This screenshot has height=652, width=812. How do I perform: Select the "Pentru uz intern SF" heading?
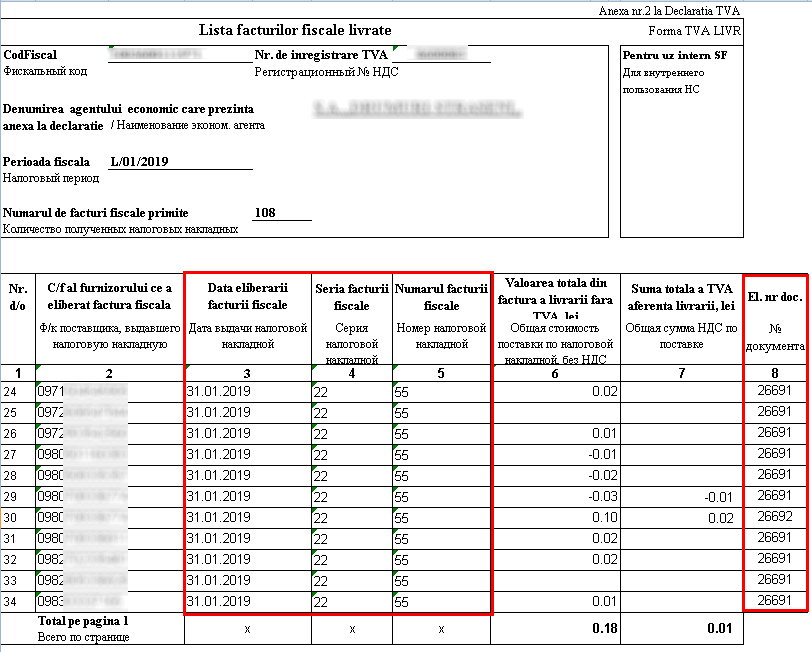[x=675, y=55]
